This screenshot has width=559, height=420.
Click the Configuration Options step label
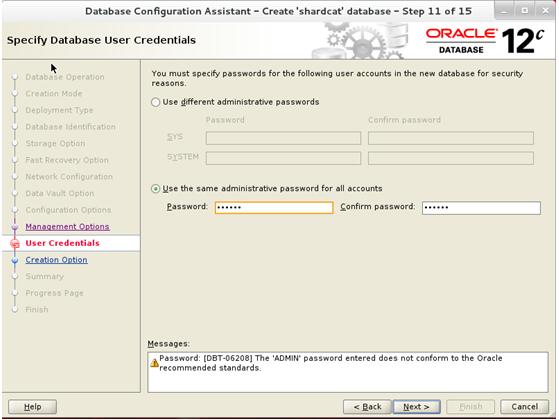coord(68,210)
